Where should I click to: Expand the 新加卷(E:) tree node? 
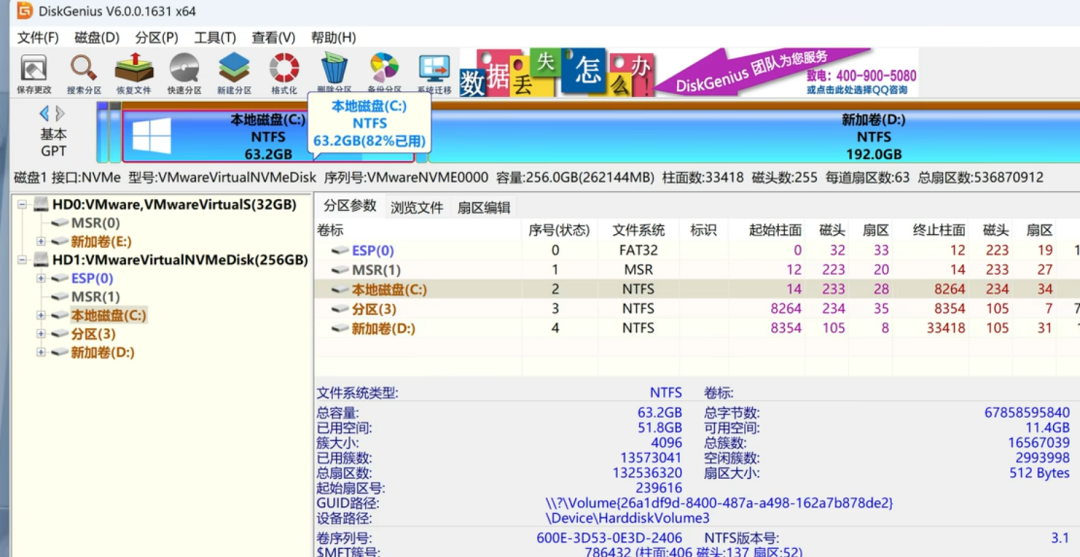coord(41,242)
